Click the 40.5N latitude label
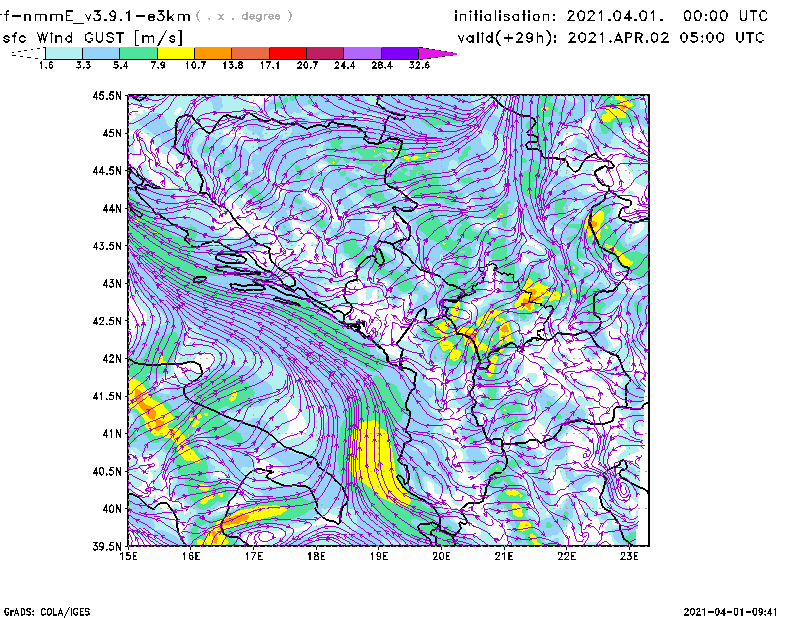The height and width of the screenshot is (618, 800). tap(107, 472)
